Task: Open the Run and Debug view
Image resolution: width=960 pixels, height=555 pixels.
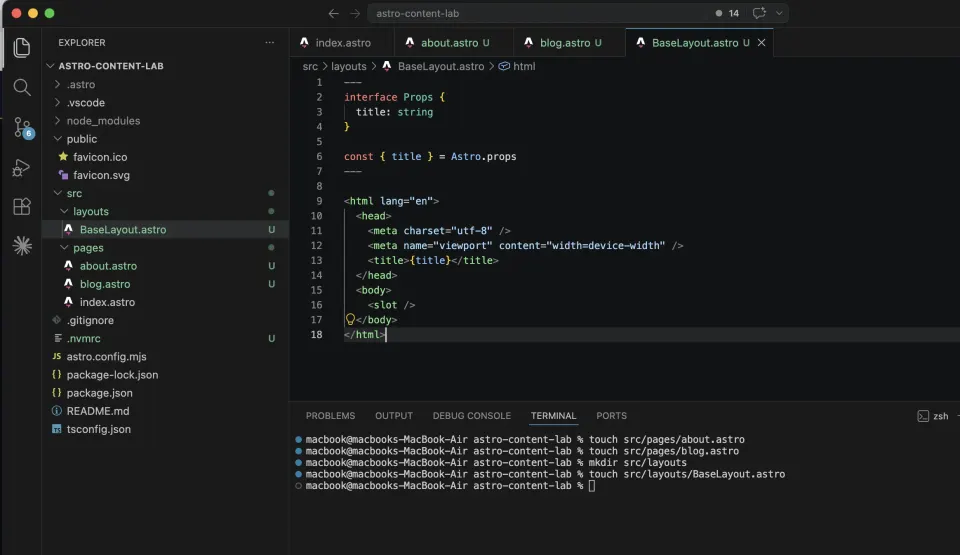Action: tap(21, 167)
